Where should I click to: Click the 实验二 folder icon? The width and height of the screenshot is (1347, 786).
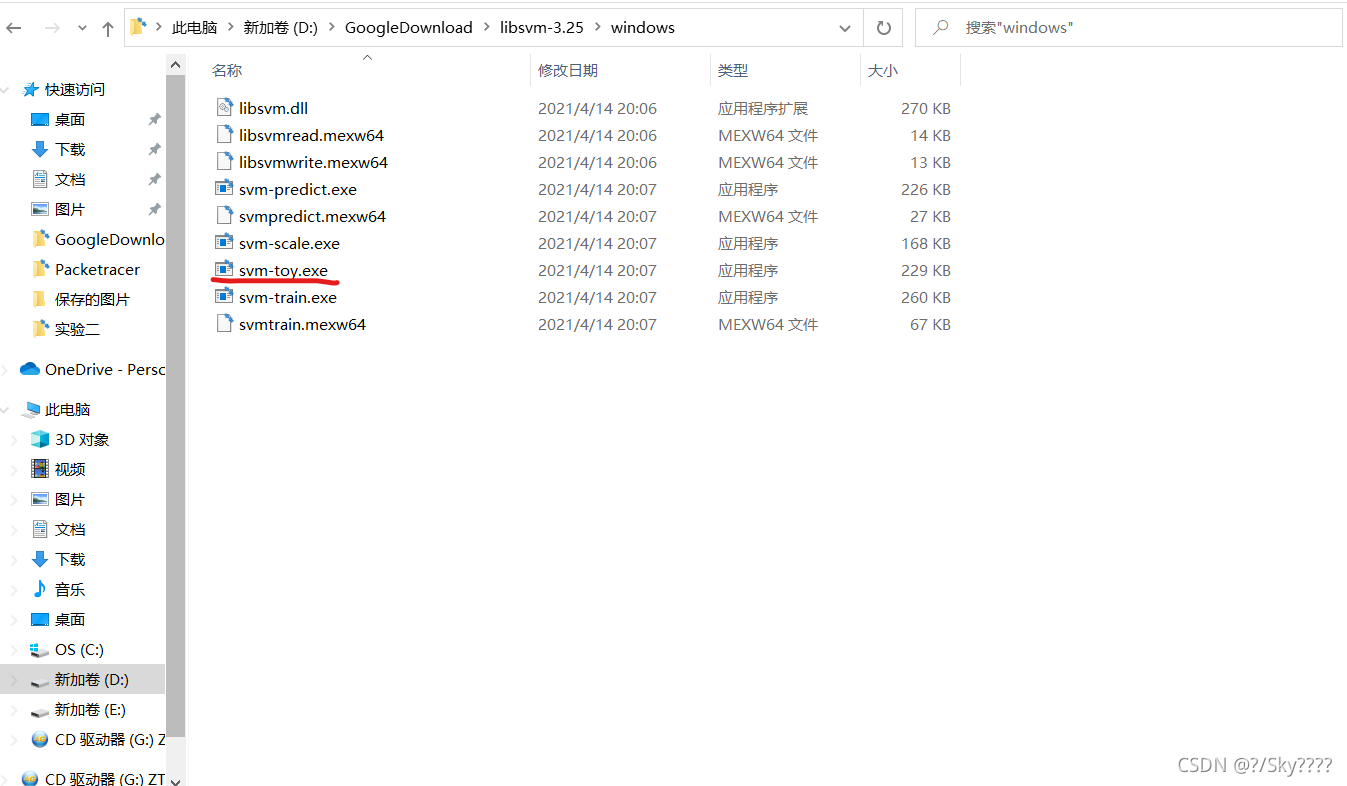pyautogui.click(x=40, y=329)
